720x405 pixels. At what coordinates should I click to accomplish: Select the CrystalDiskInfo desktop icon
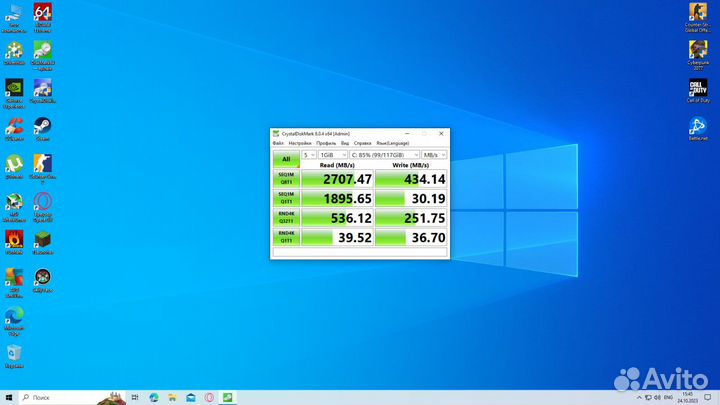click(42, 92)
